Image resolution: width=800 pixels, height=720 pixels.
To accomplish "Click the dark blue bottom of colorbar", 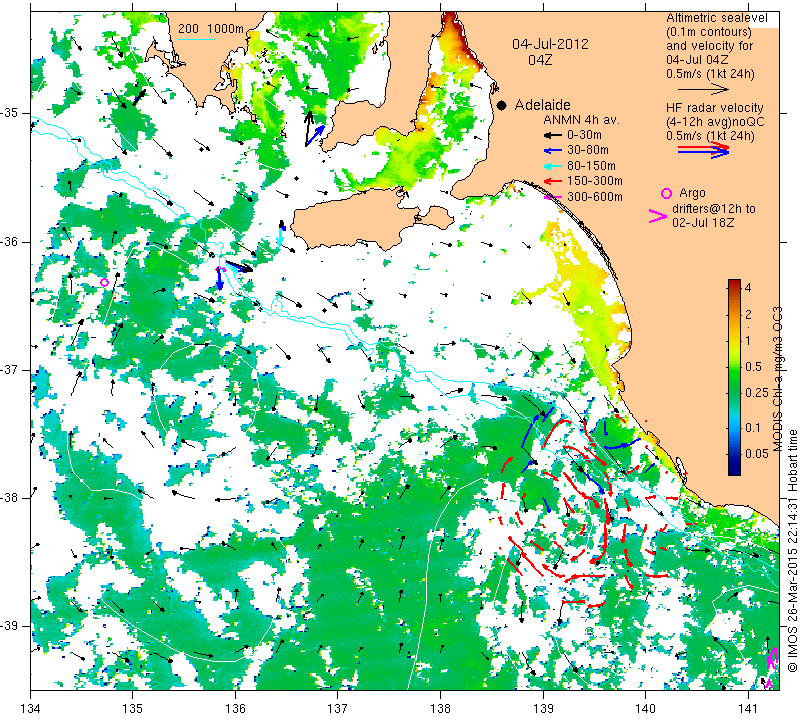I will click(734, 470).
